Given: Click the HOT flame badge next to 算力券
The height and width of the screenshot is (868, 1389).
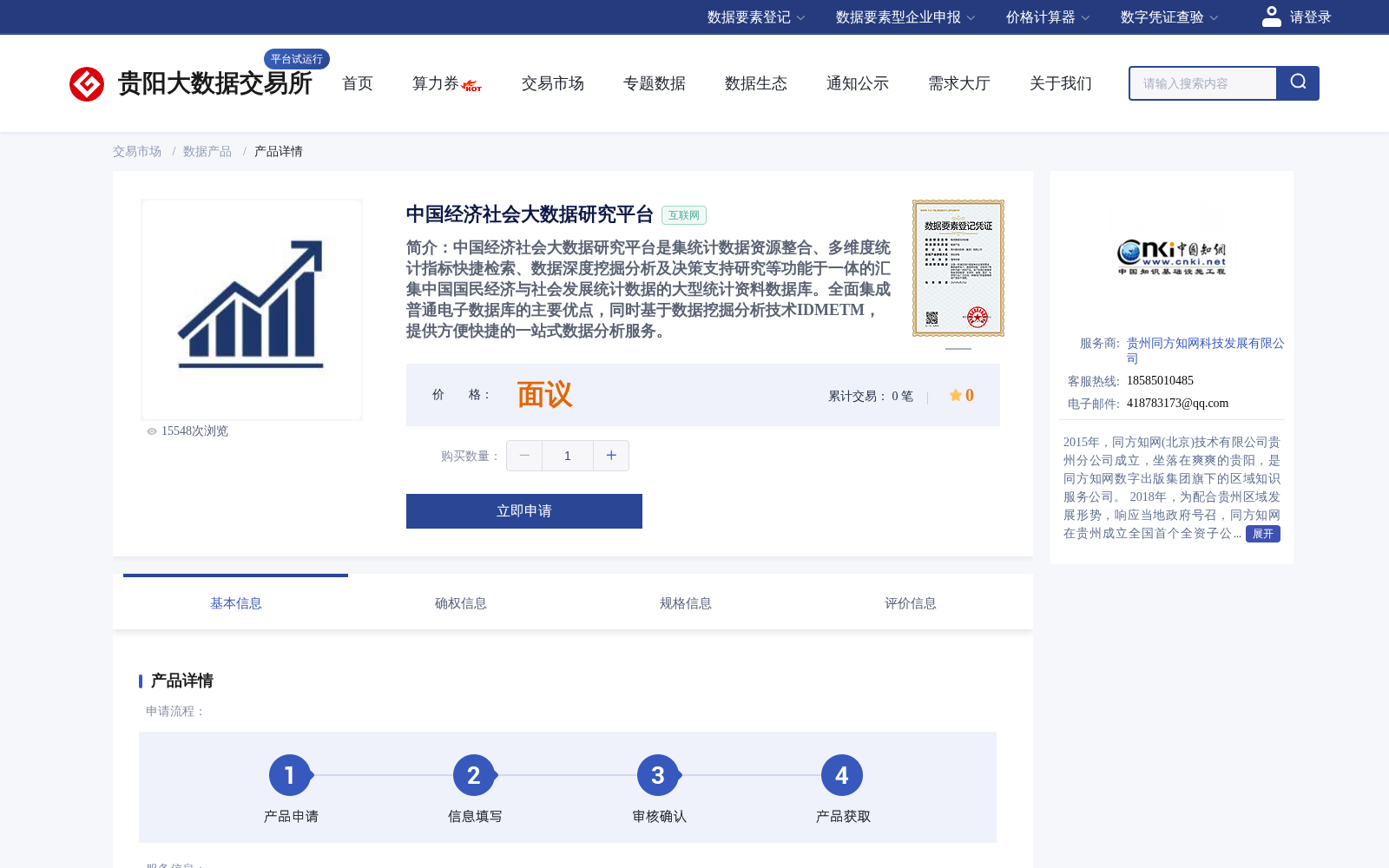Looking at the screenshot, I should (x=471, y=86).
